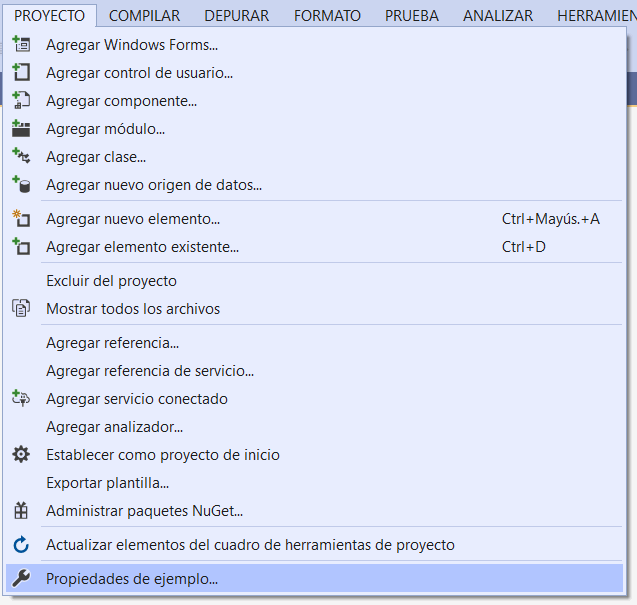Click the Agregar control de usuario icon

[x=21, y=73]
